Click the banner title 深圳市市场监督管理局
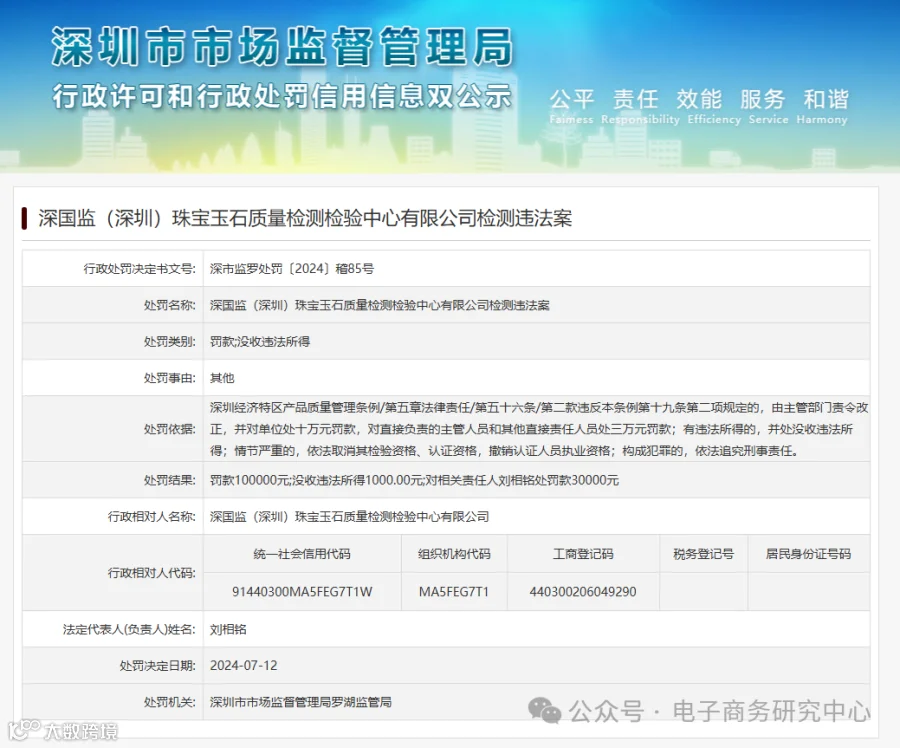This screenshot has height=748, width=900. tap(282, 47)
